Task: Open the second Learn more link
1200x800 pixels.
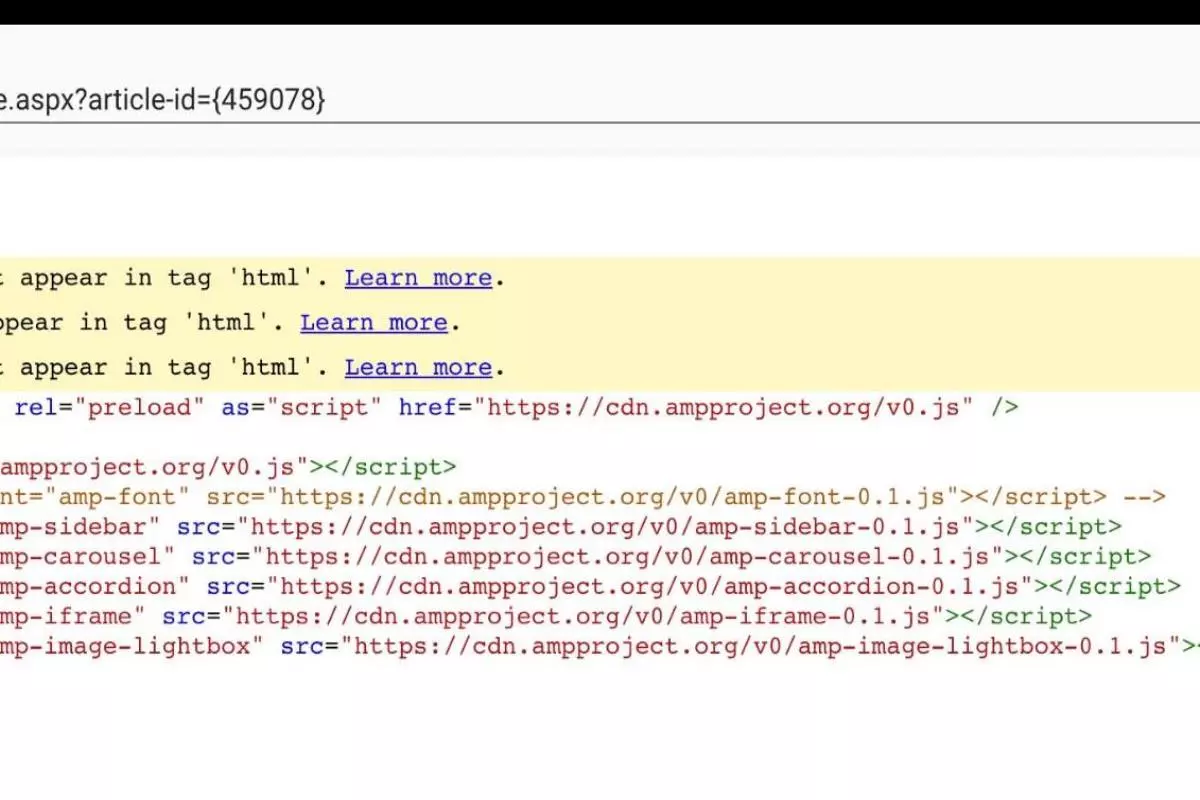Action: (x=374, y=323)
